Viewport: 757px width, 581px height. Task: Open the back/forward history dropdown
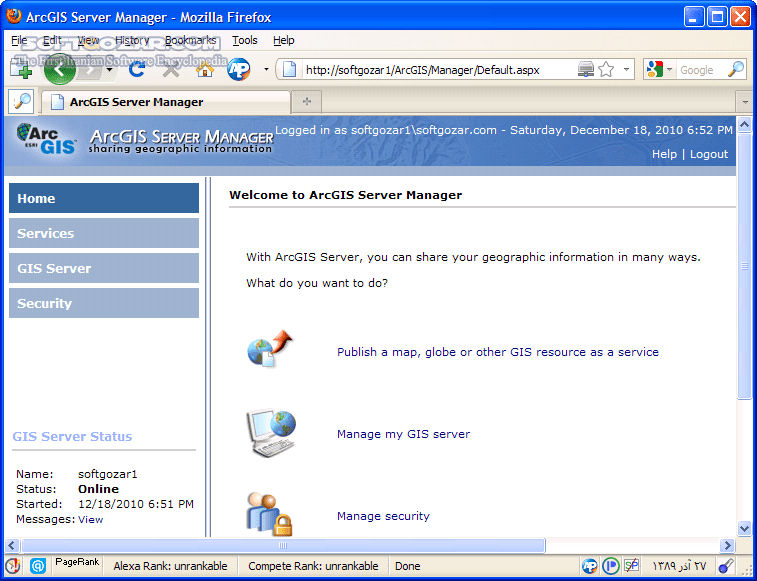coord(110,70)
